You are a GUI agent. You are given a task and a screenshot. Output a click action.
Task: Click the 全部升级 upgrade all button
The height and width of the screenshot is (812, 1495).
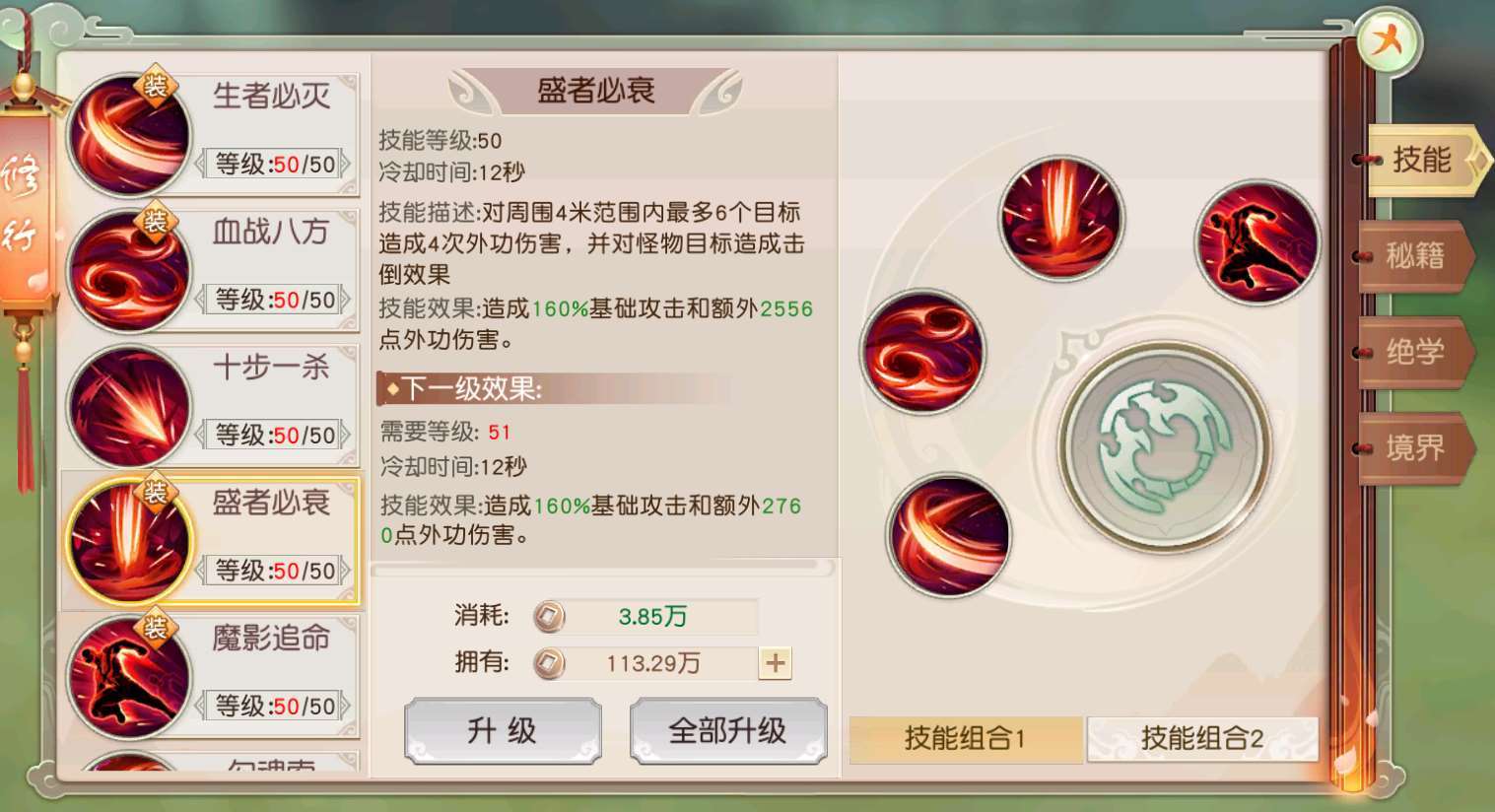(x=728, y=731)
